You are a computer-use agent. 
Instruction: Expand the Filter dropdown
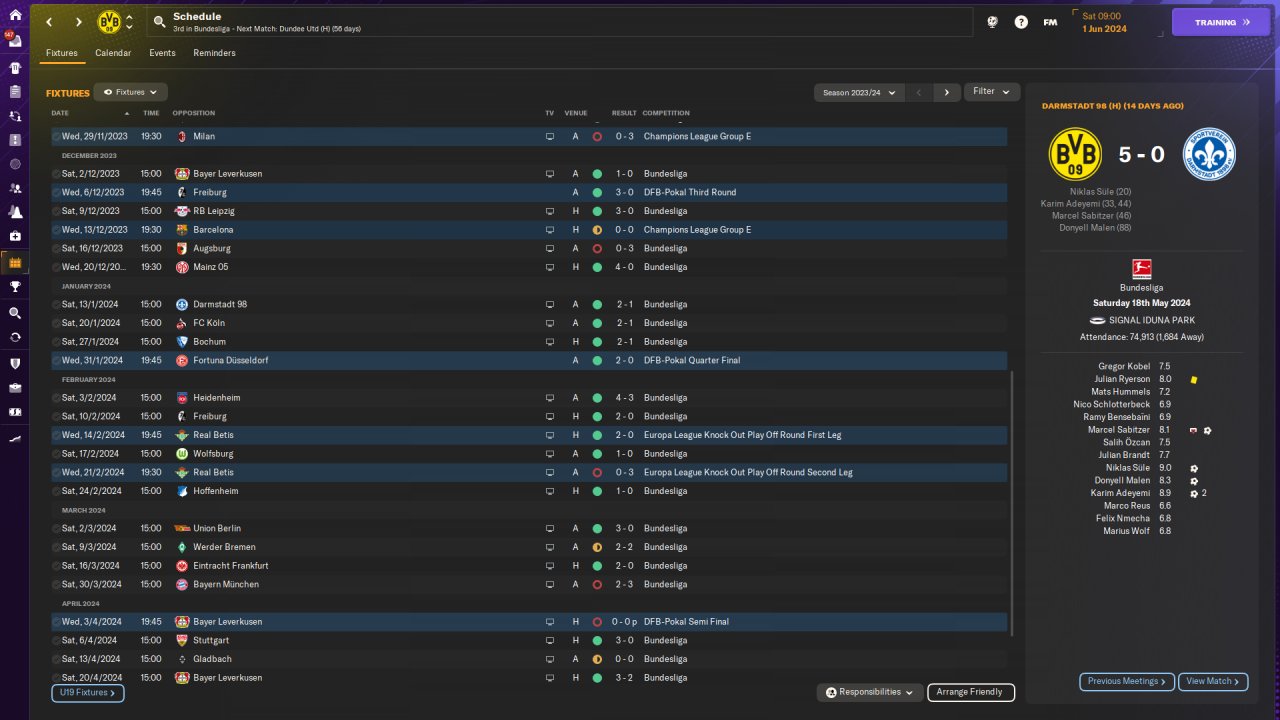click(x=992, y=92)
